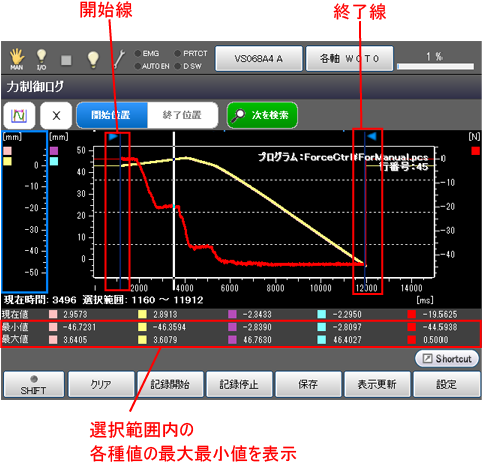The image size is (482, 463).
Task: Open the VS068A4 A robot selector
Action: [x=259, y=59]
